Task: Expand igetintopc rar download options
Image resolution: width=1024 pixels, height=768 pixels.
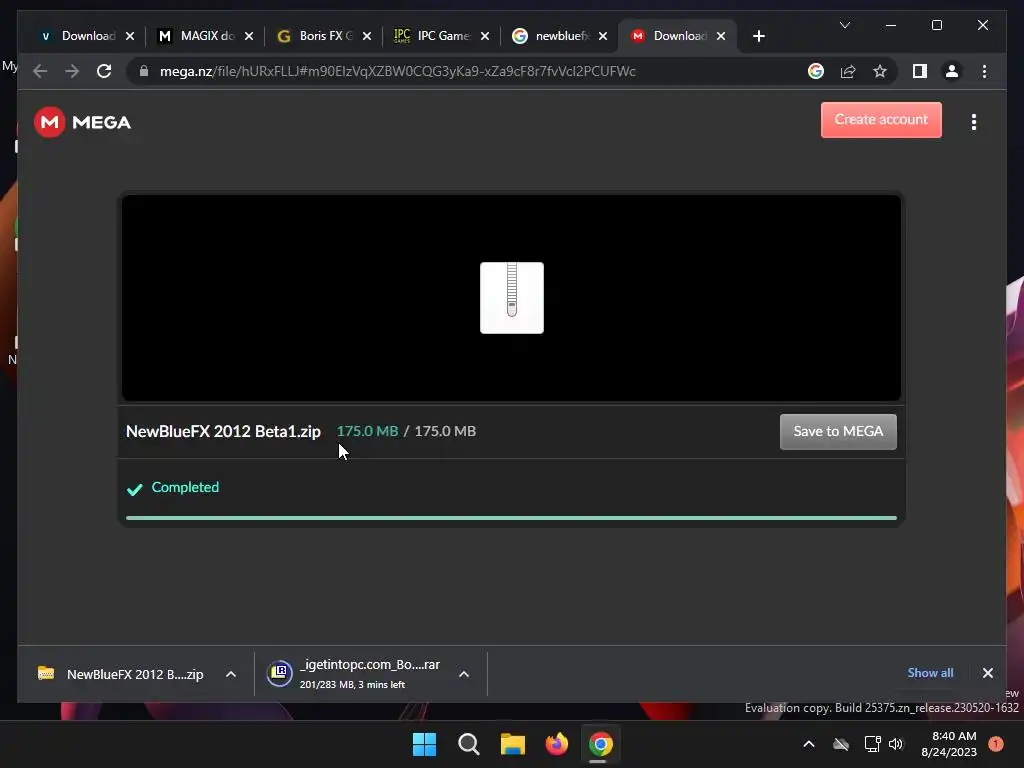Action: pos(464,674)
